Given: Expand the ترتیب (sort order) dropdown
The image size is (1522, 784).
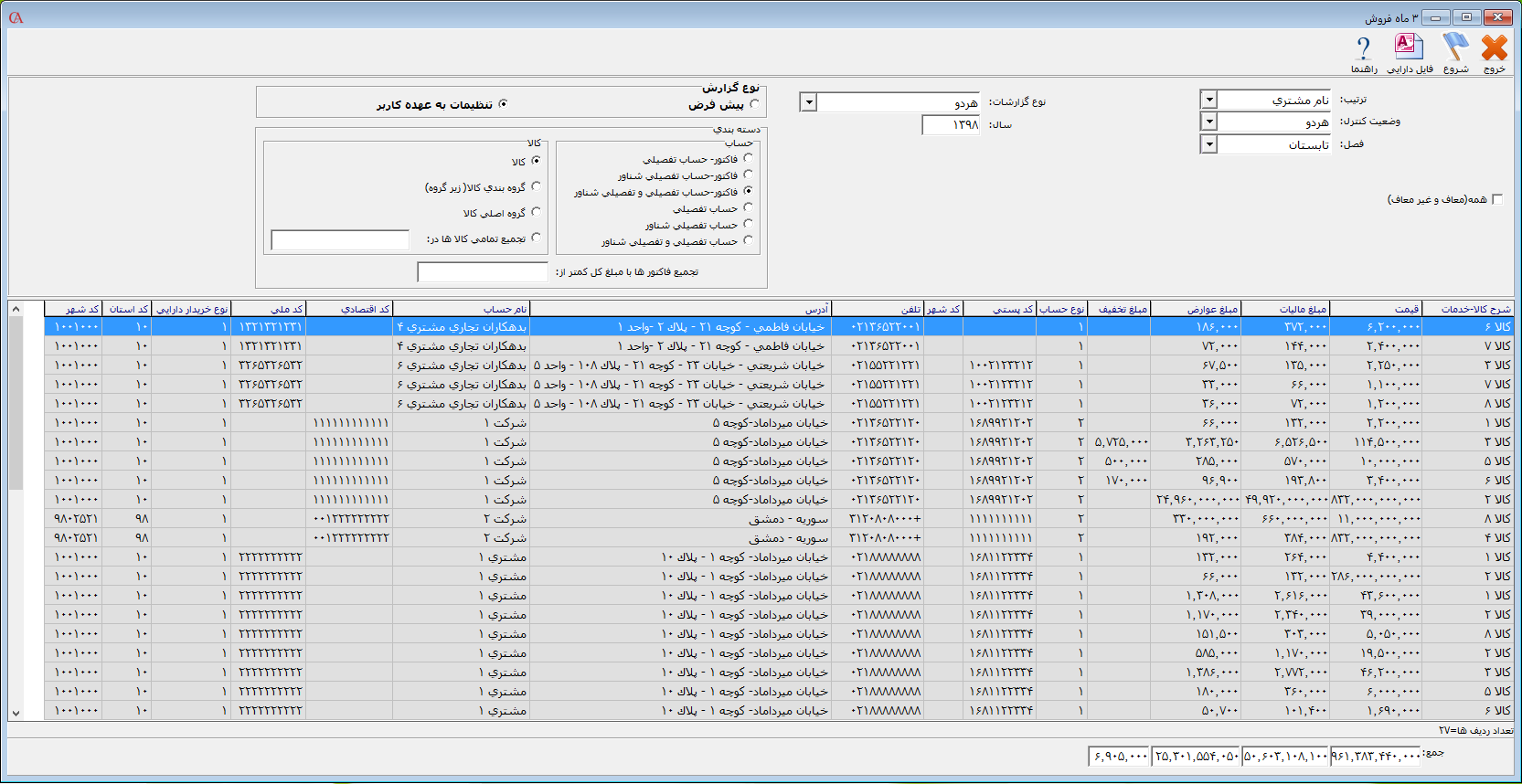Looking at the screenshot, I should click(x=1208, y=100).
